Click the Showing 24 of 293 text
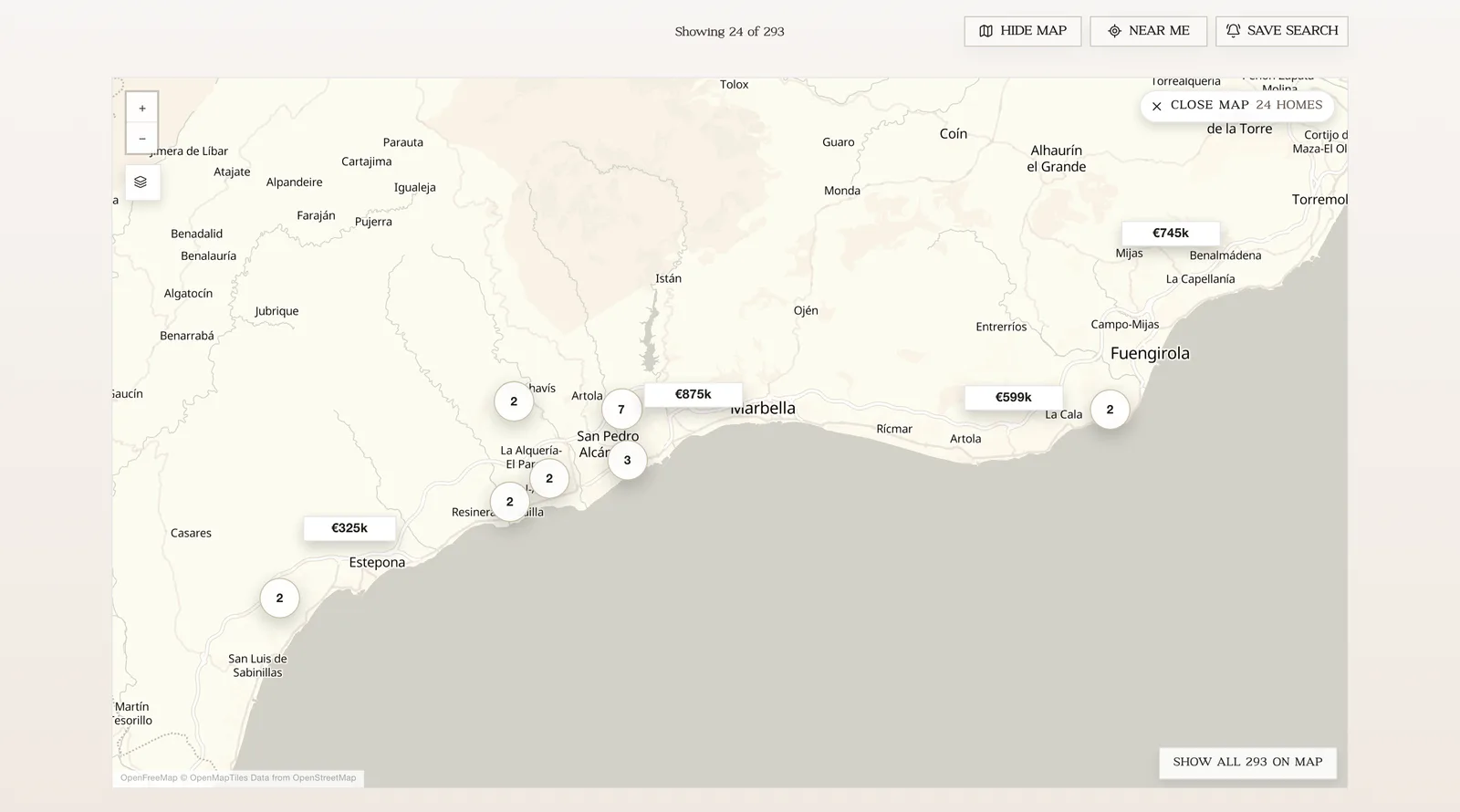This screenshot has width=1460, height=812. click(x=729, y=32)
